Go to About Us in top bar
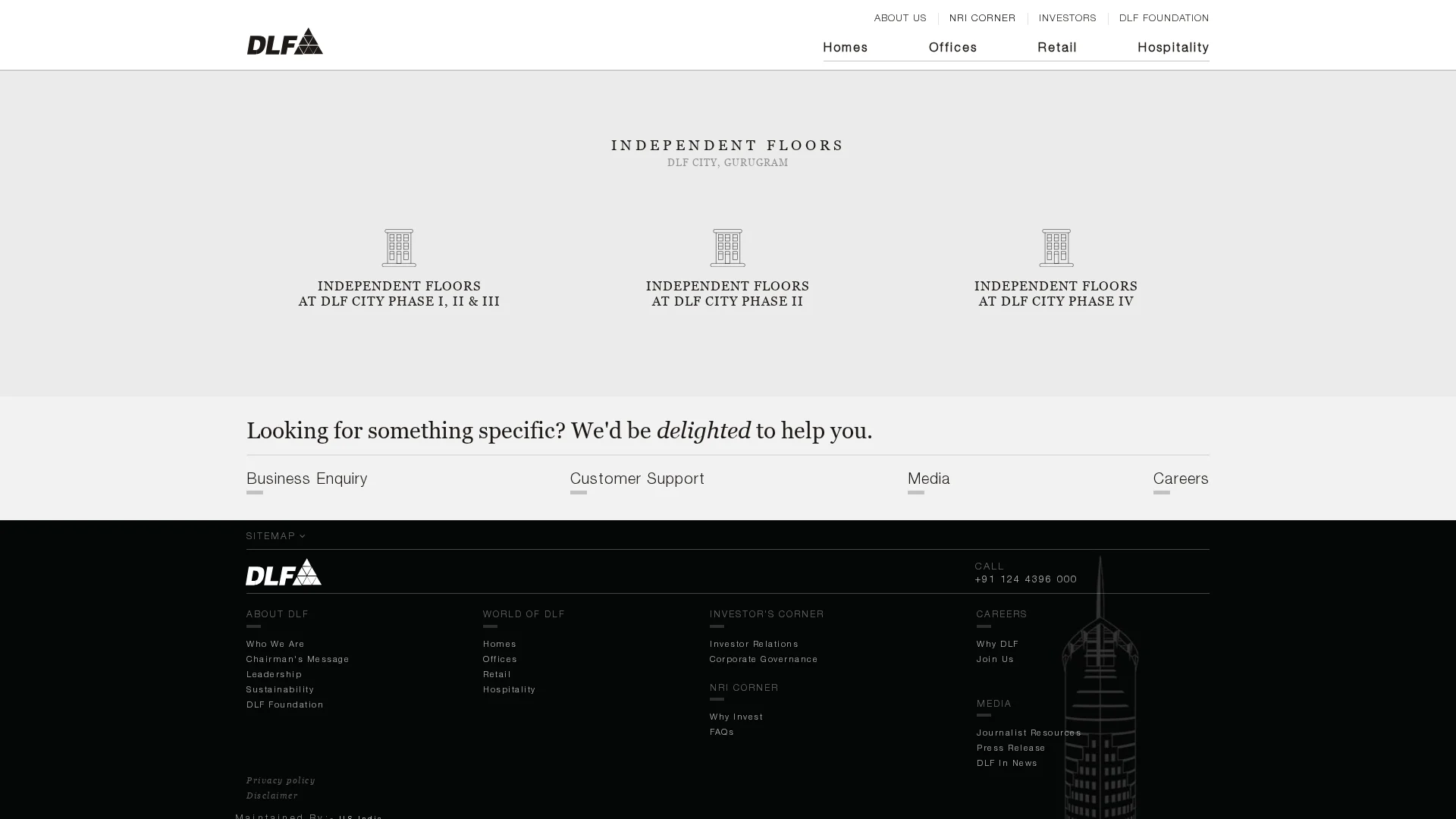 coord(899,18)
